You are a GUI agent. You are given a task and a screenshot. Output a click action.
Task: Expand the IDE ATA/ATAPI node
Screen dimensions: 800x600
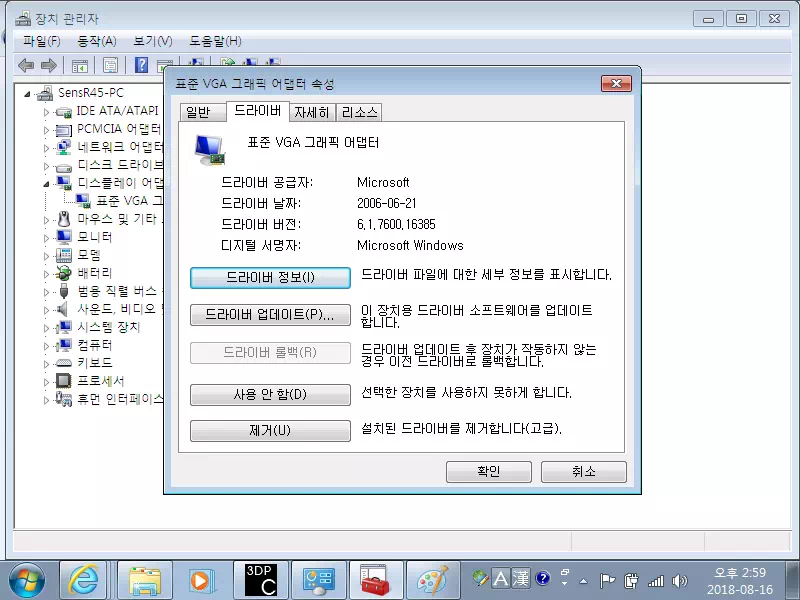(46, 112)
